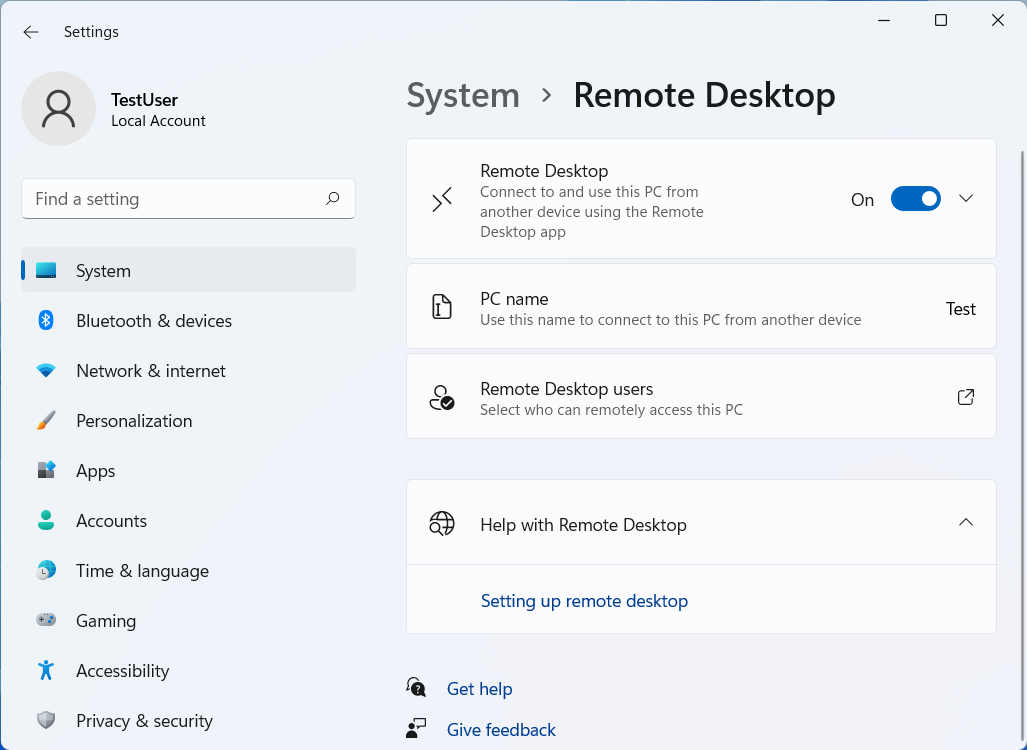Open the Apps settings category
The height and width of the screenshot is (750, 1027).
[96, 471]
